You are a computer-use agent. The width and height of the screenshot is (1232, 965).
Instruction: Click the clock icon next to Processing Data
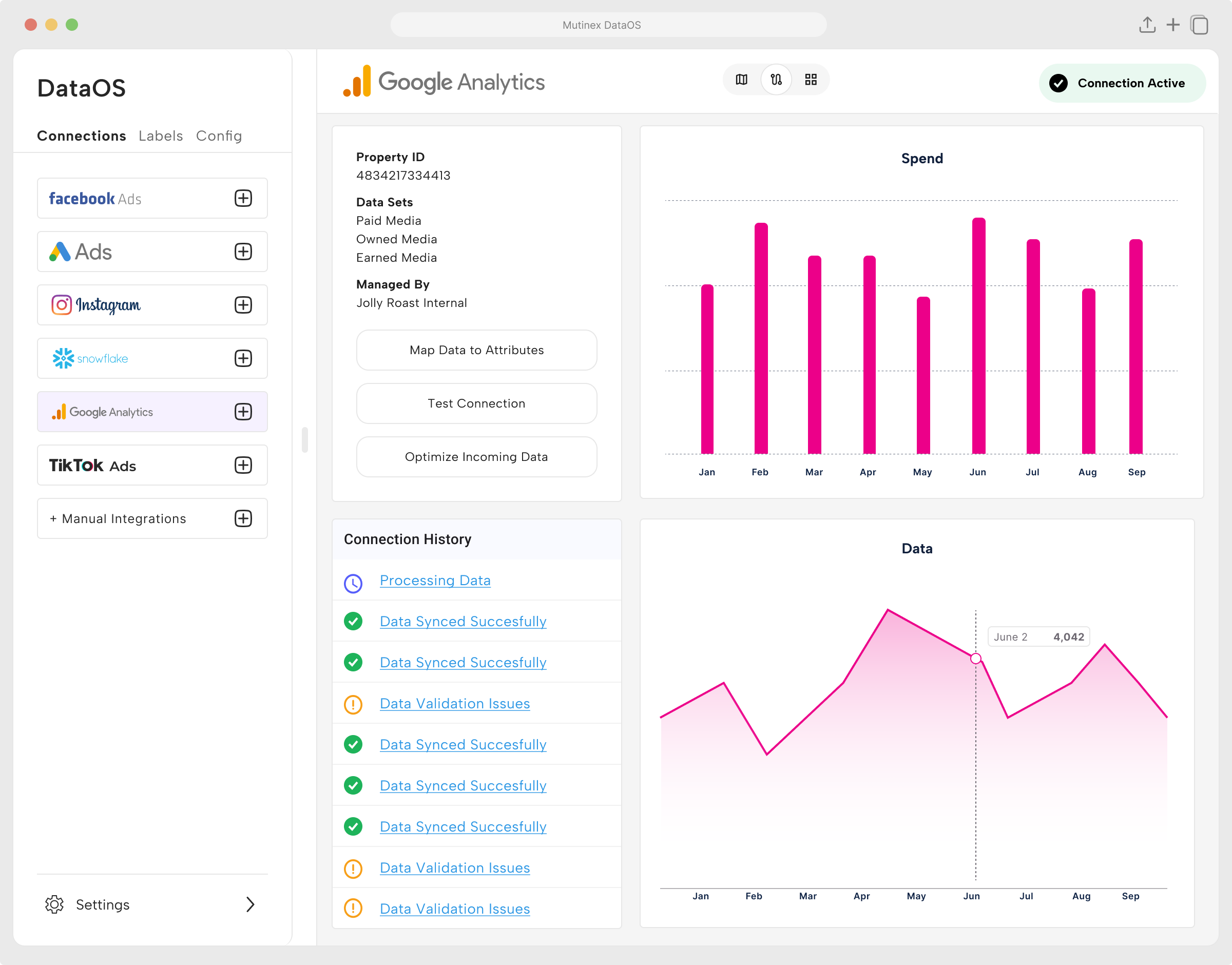click(x=353, y=583)
